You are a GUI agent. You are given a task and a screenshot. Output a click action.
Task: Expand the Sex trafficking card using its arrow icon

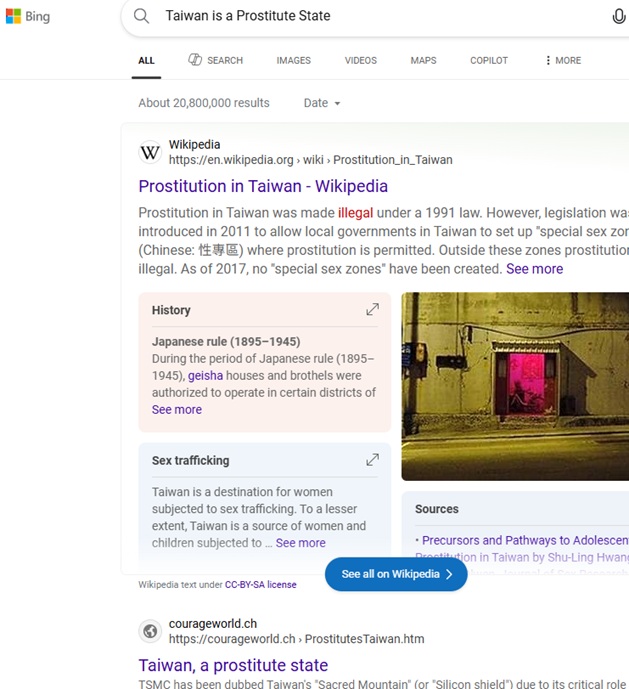[x=372, y=460]
